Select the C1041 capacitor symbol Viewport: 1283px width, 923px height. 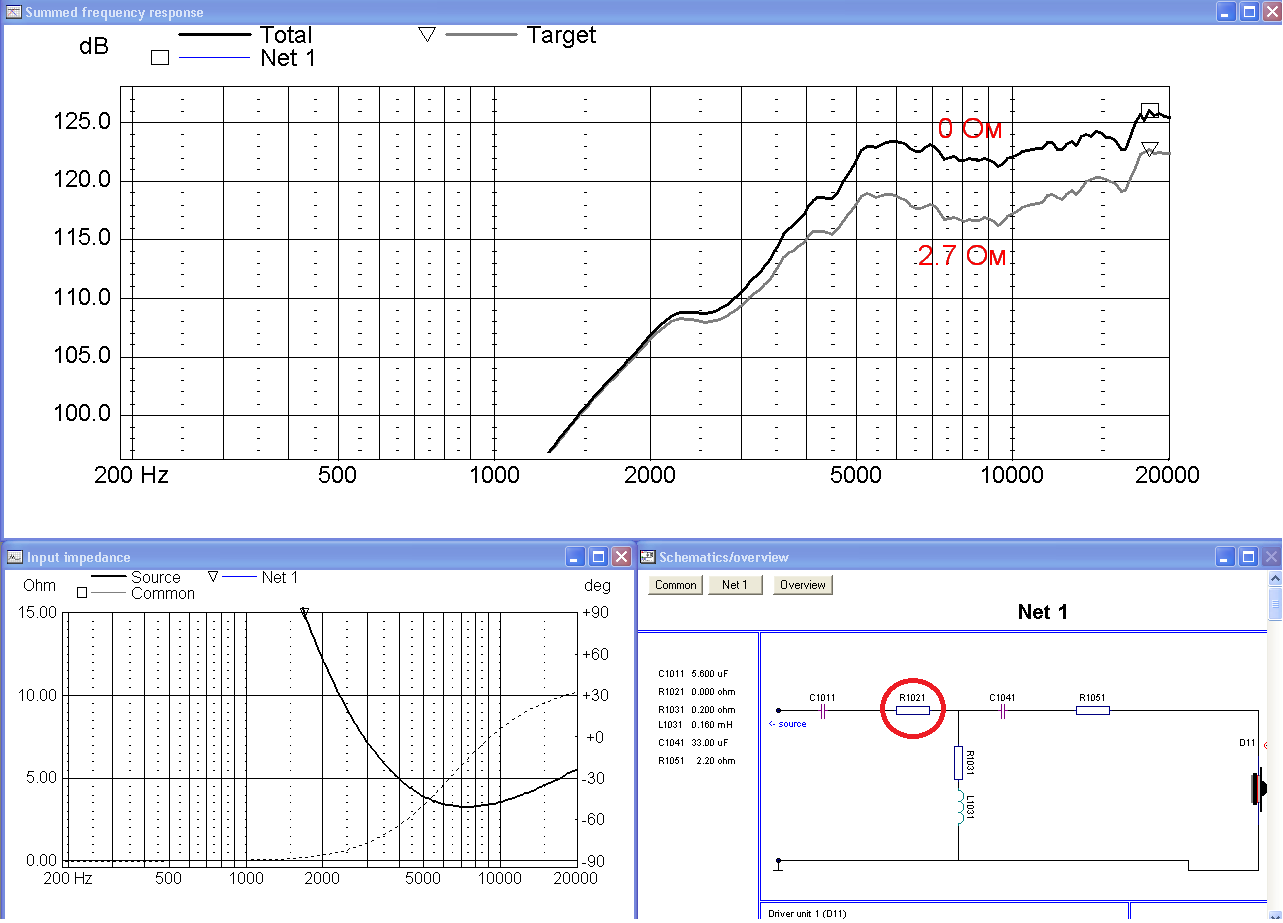(1003, 711)
